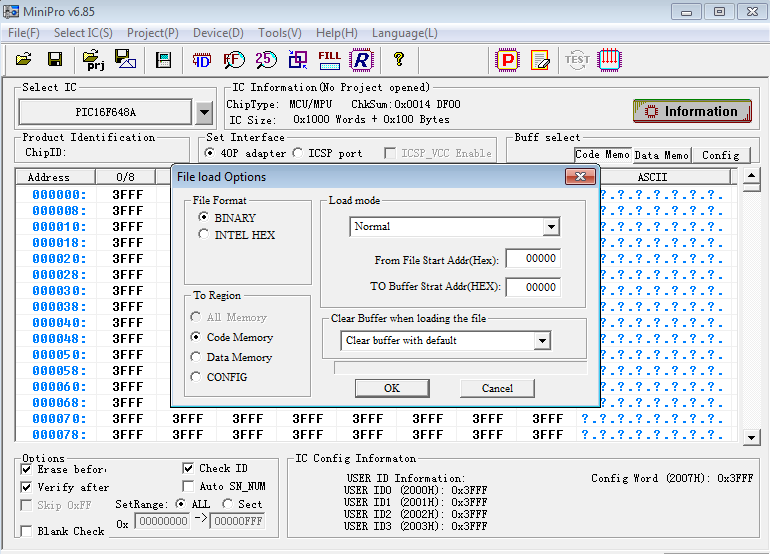This screenshot has height=554, width=773.
Task: Click the red P program chip icon
Action: pos(508,60)
